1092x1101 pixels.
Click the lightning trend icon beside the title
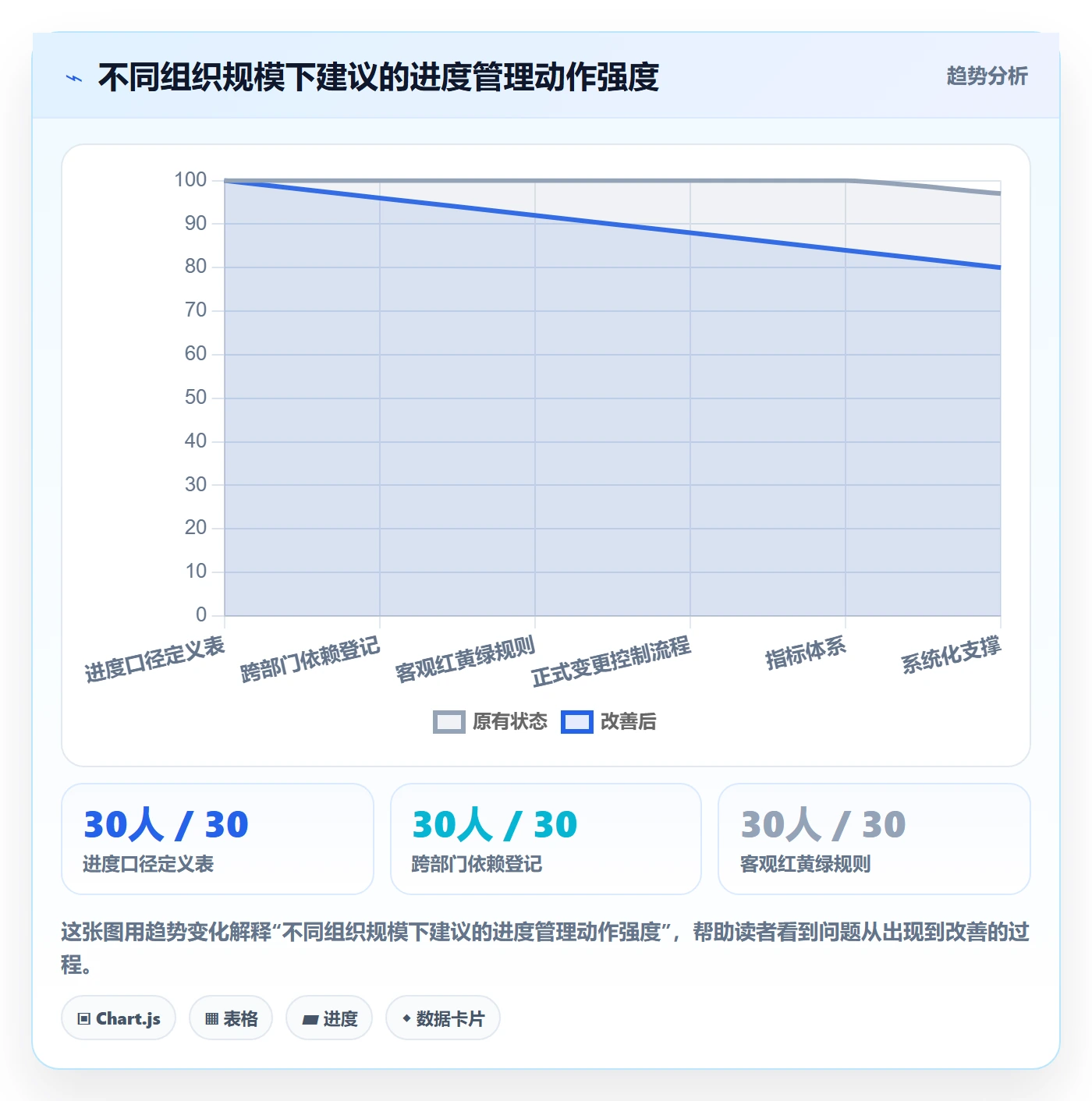(x=74, y=78)
